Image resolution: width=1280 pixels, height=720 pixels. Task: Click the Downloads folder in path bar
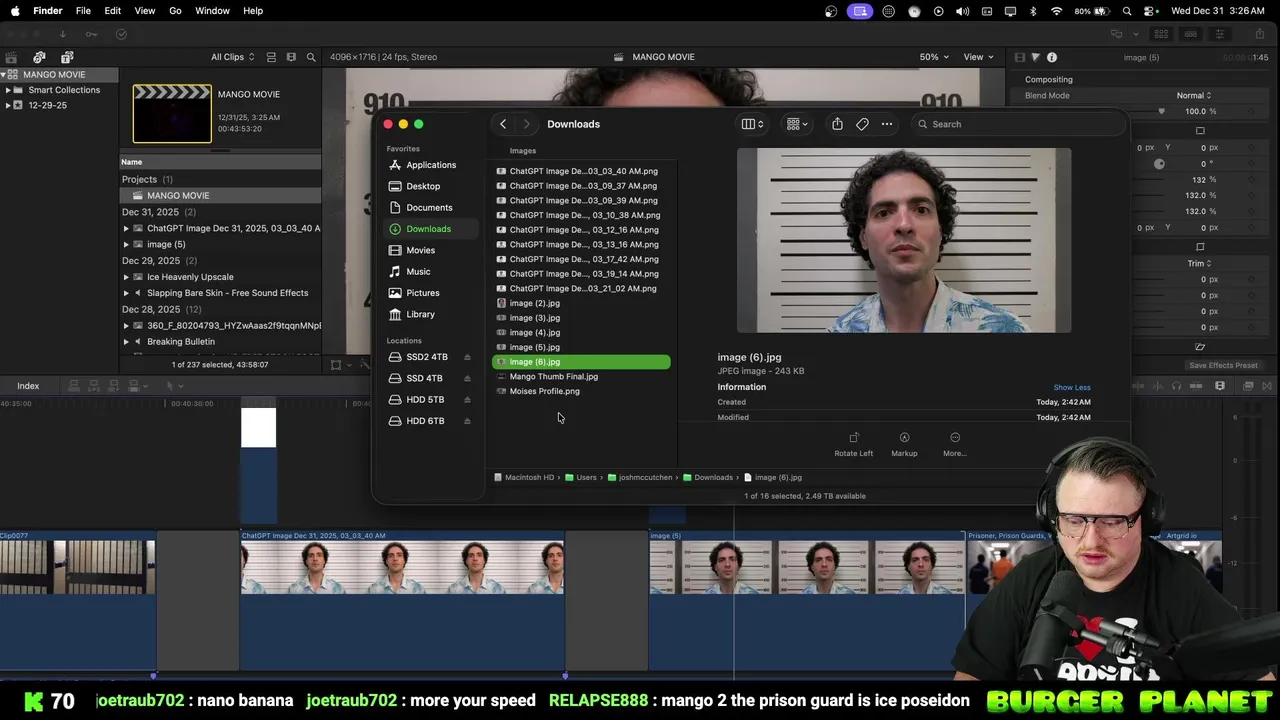tap(708, 478)
